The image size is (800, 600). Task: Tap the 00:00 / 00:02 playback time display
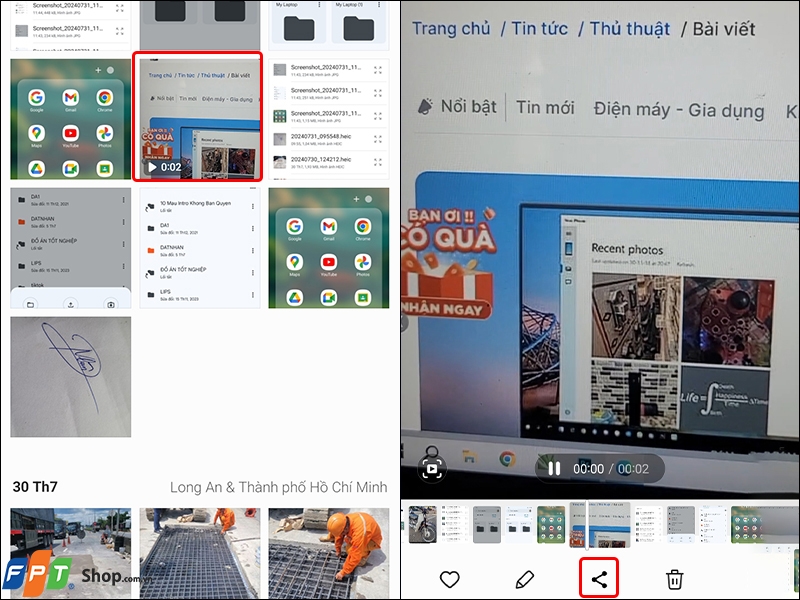coord(611,468)
